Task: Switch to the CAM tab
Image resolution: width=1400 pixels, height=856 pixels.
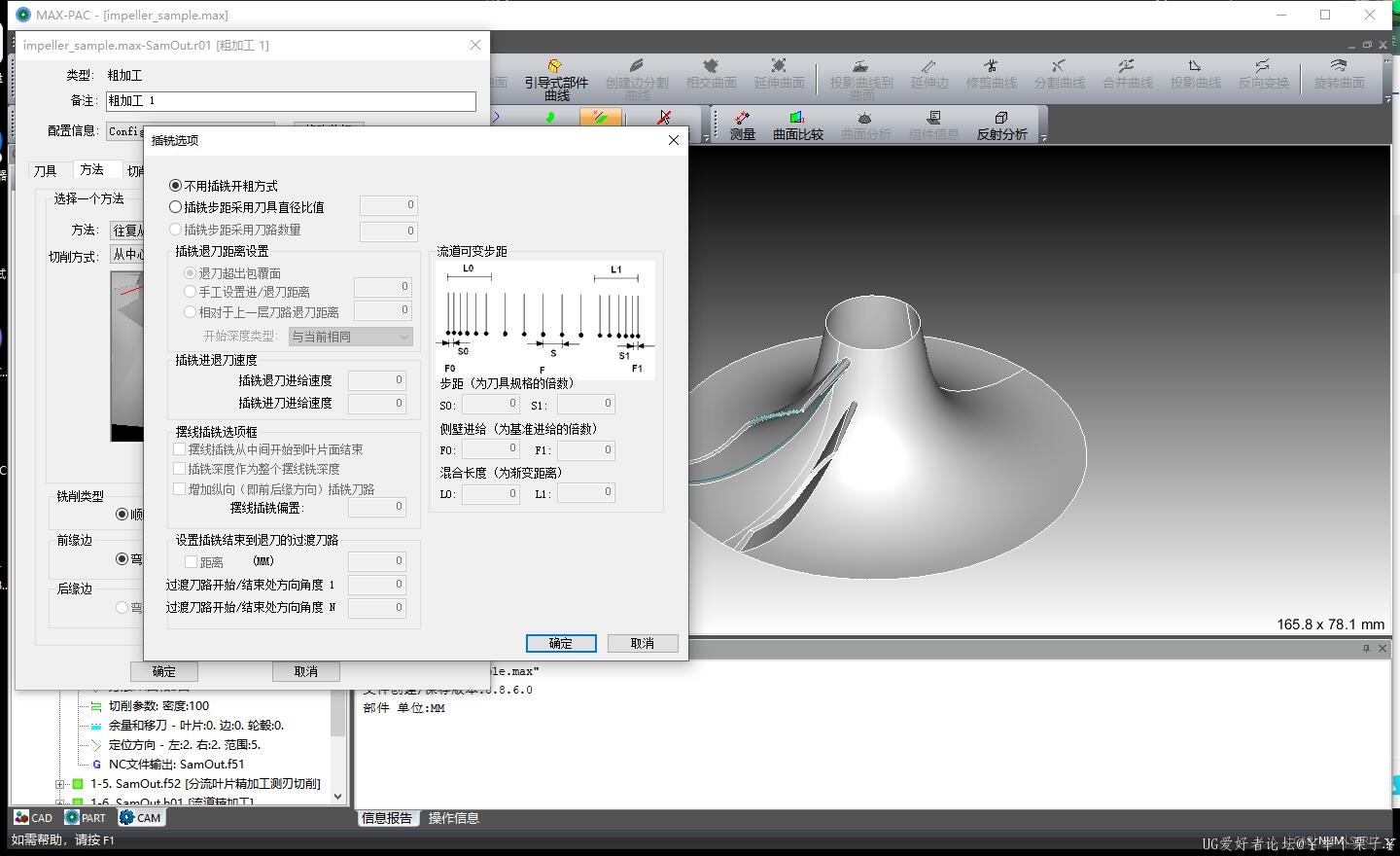Action: pyautogui.click(x=140, y=818)
